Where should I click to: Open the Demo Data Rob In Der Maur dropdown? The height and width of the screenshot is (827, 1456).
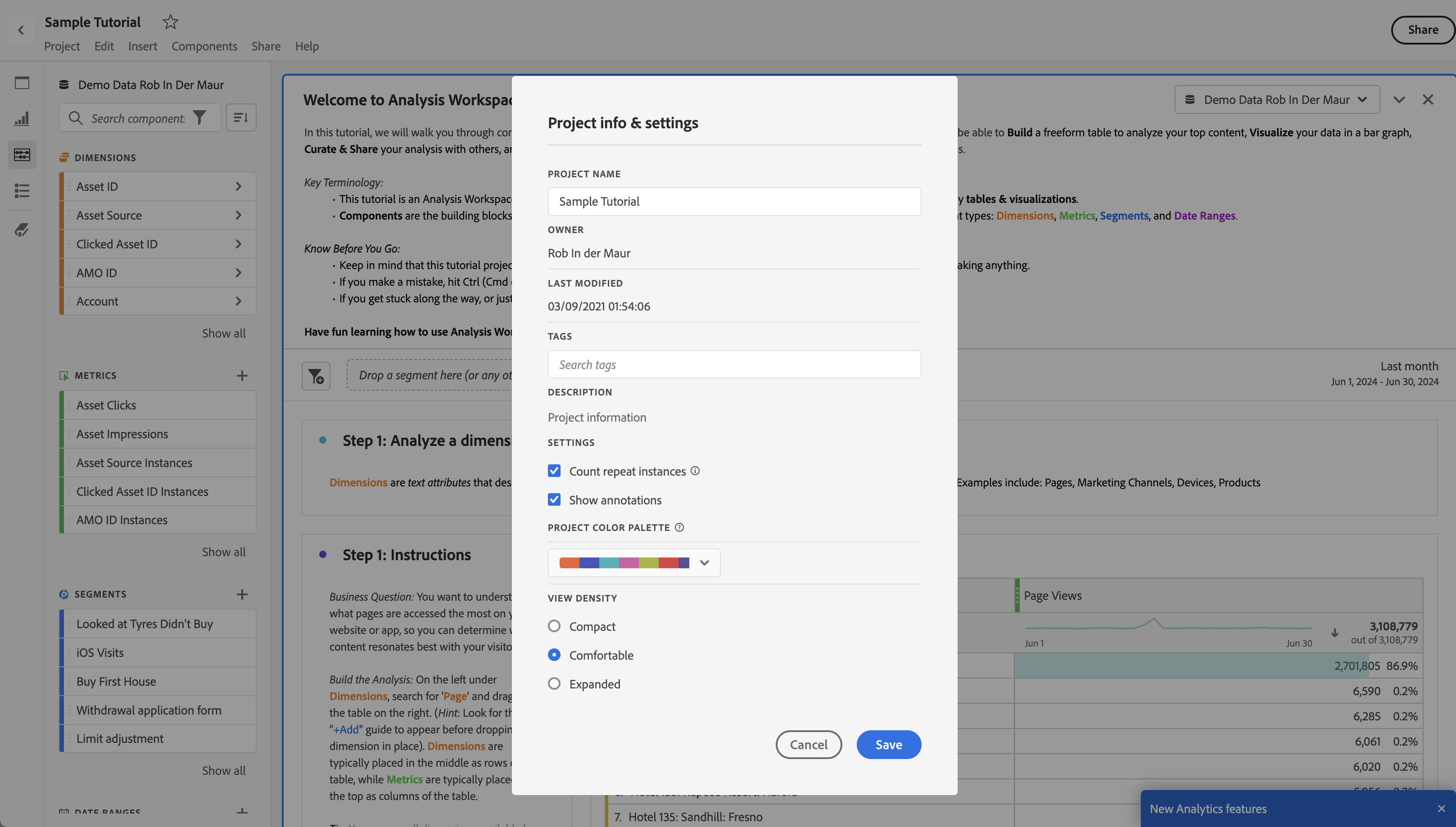(x=1276, y=99)
